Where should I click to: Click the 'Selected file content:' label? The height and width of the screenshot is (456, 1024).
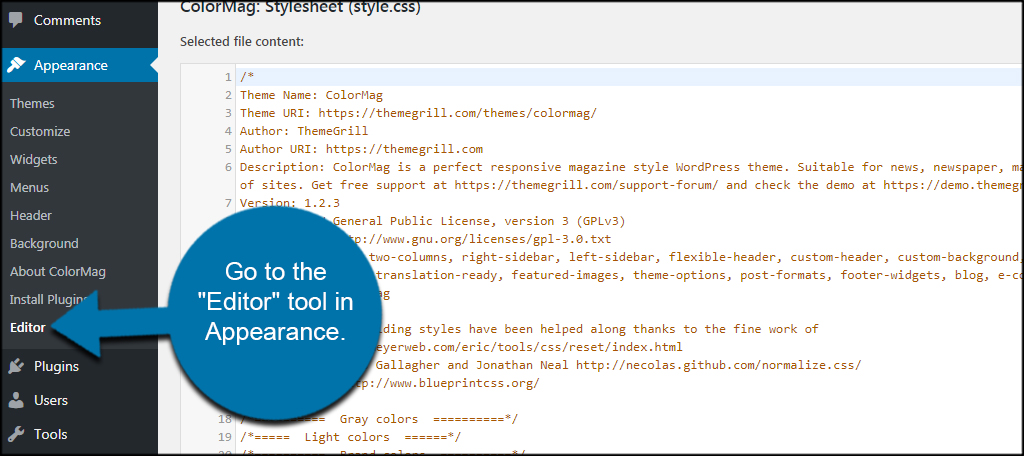[242, 42]
